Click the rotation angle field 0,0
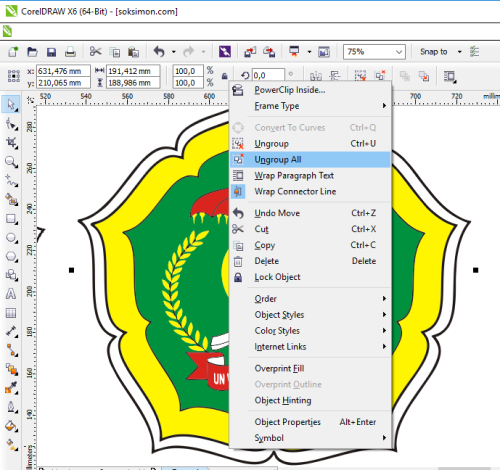The height and width of the screenshot is (470, 500). [x=268, y=76]
